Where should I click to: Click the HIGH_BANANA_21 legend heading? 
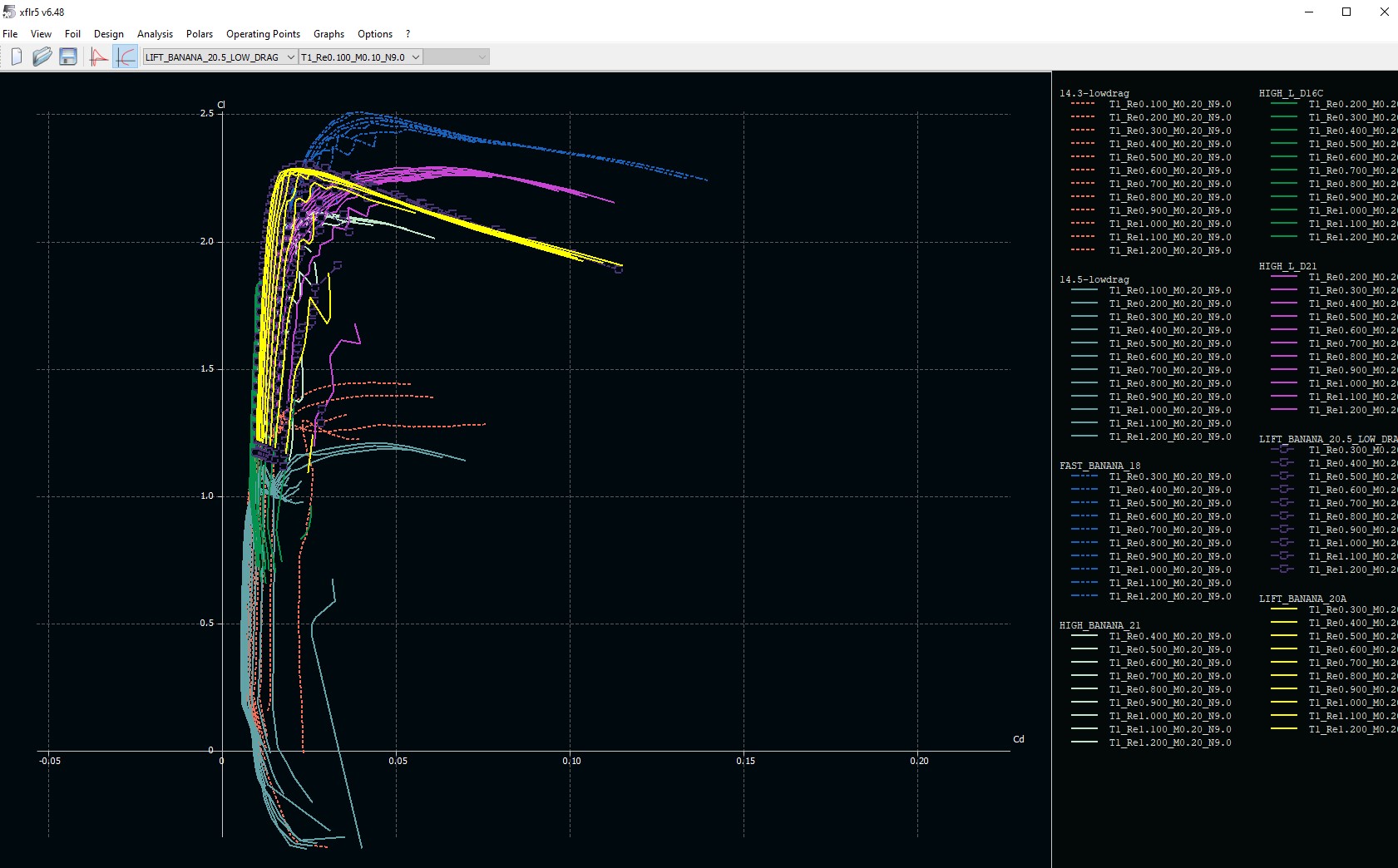pos(1099,625)
